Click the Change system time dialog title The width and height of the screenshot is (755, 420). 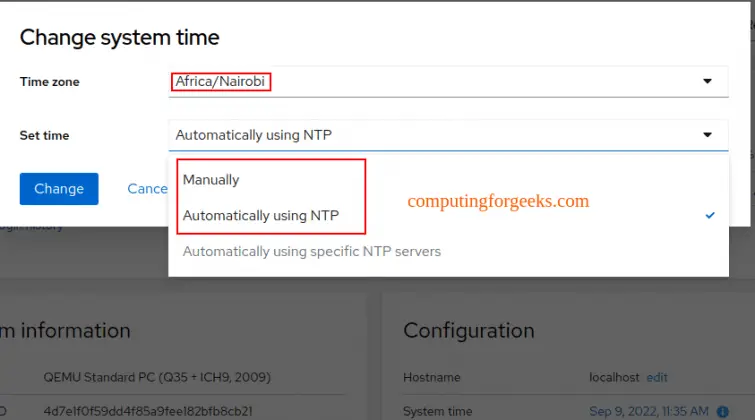tap(120, 38)
